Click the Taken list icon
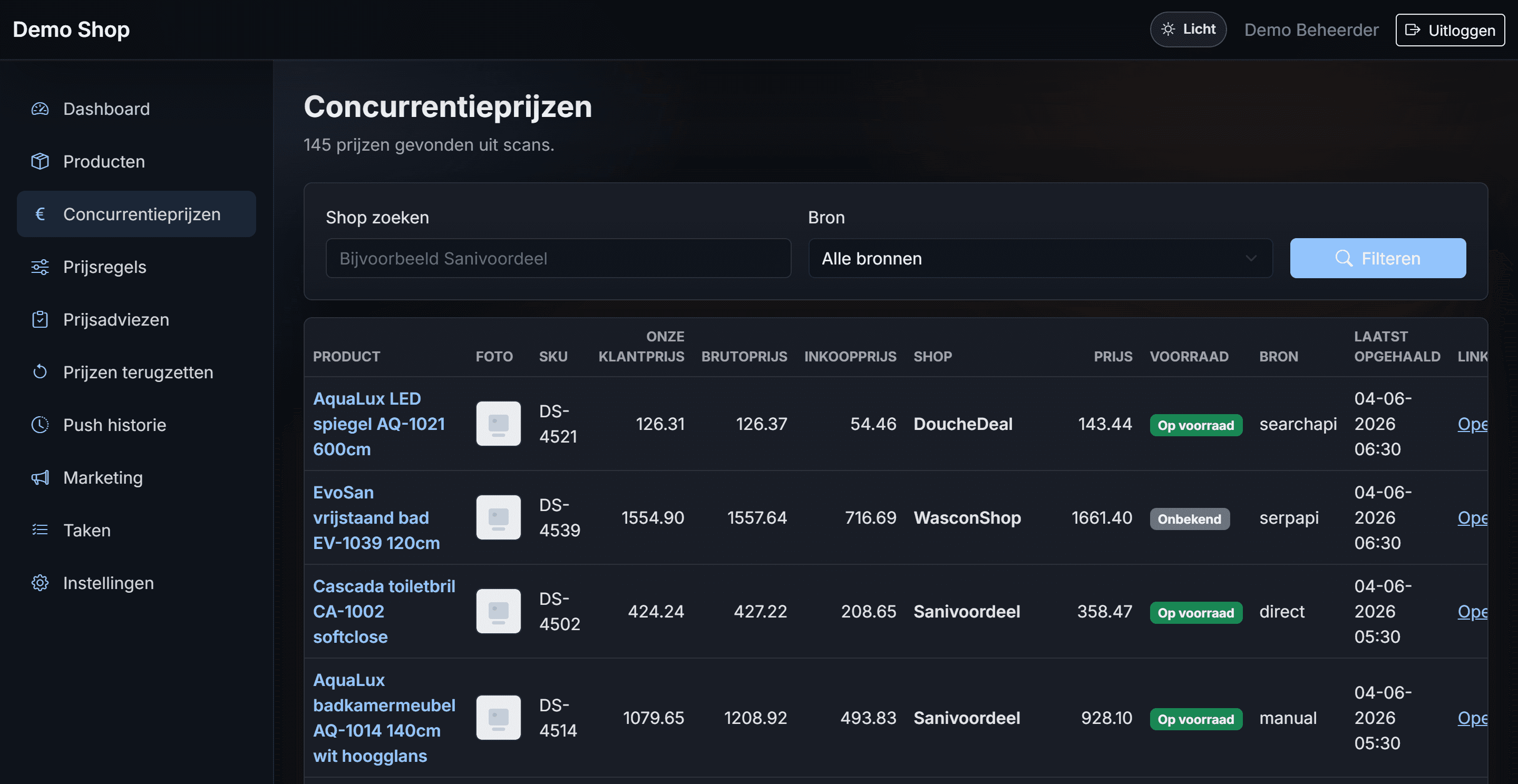This screenshot has width=1518, height=784. coord(40,530)
